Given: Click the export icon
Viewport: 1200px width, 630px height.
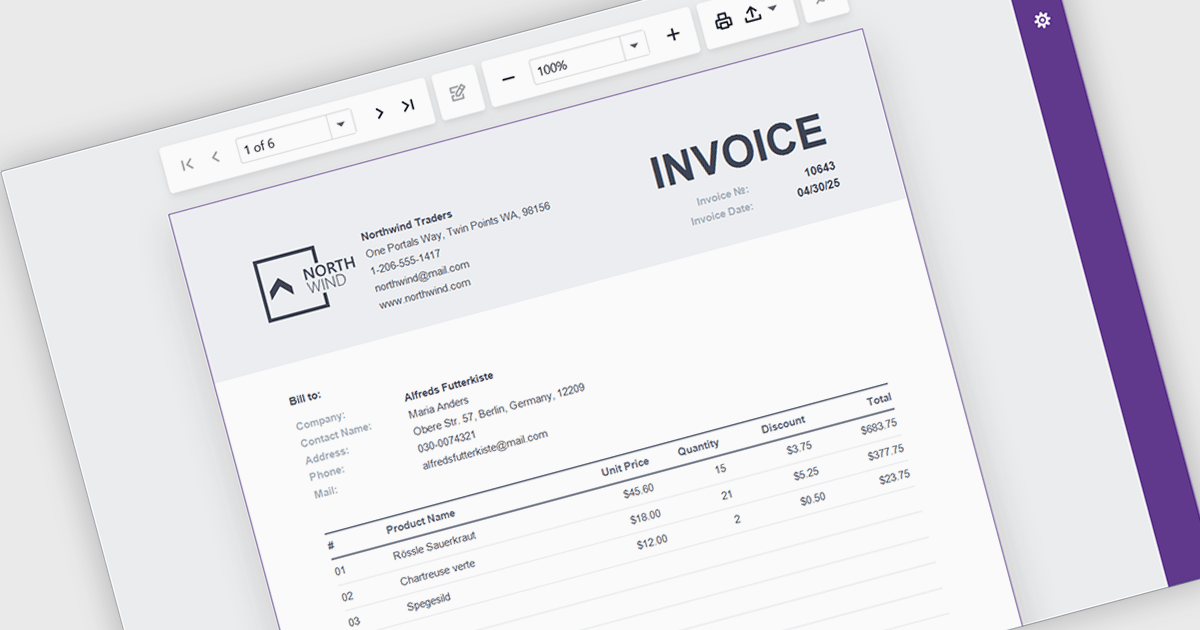Looking at the screenshot, I should (754, 17).
